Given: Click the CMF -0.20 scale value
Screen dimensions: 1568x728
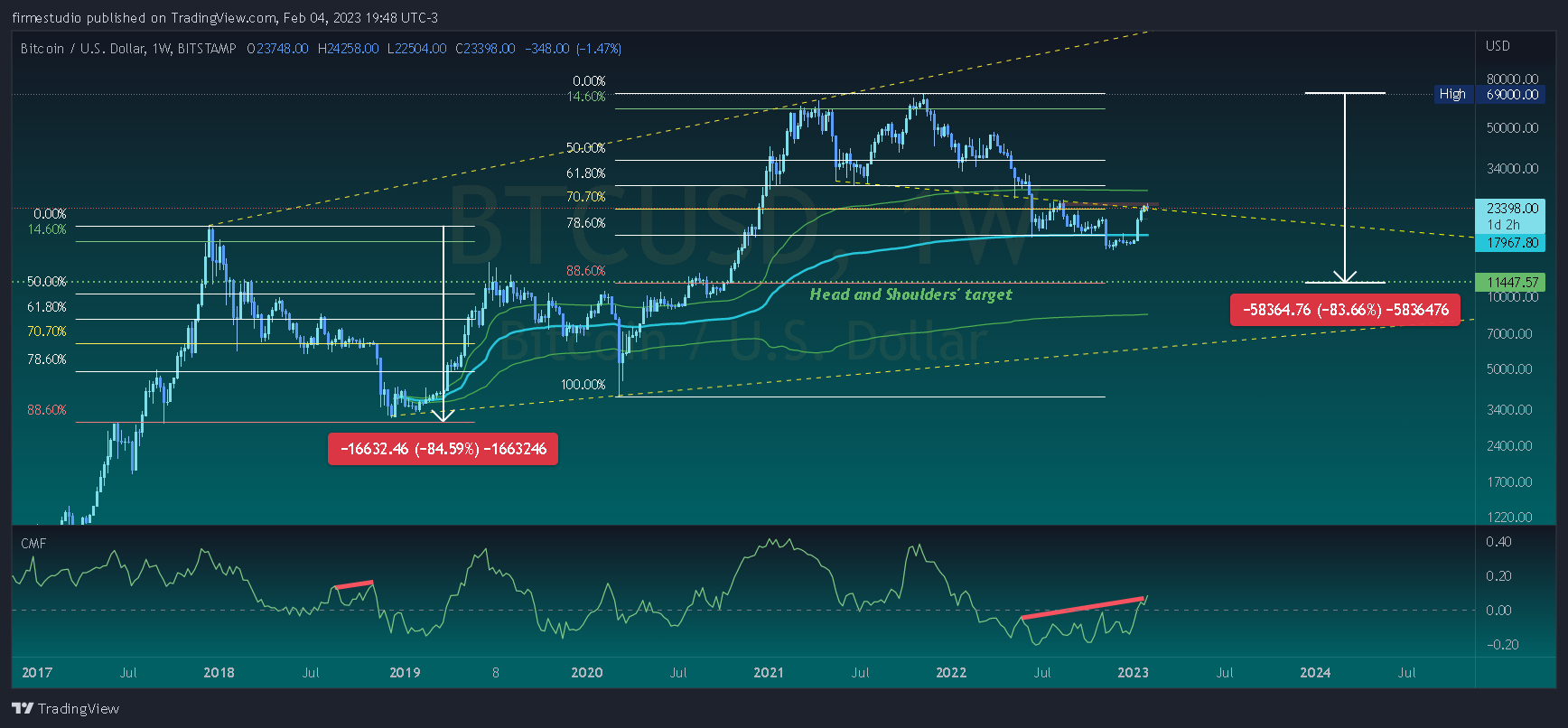Looking at the screenshot, I should click(x=1502, y=645).
